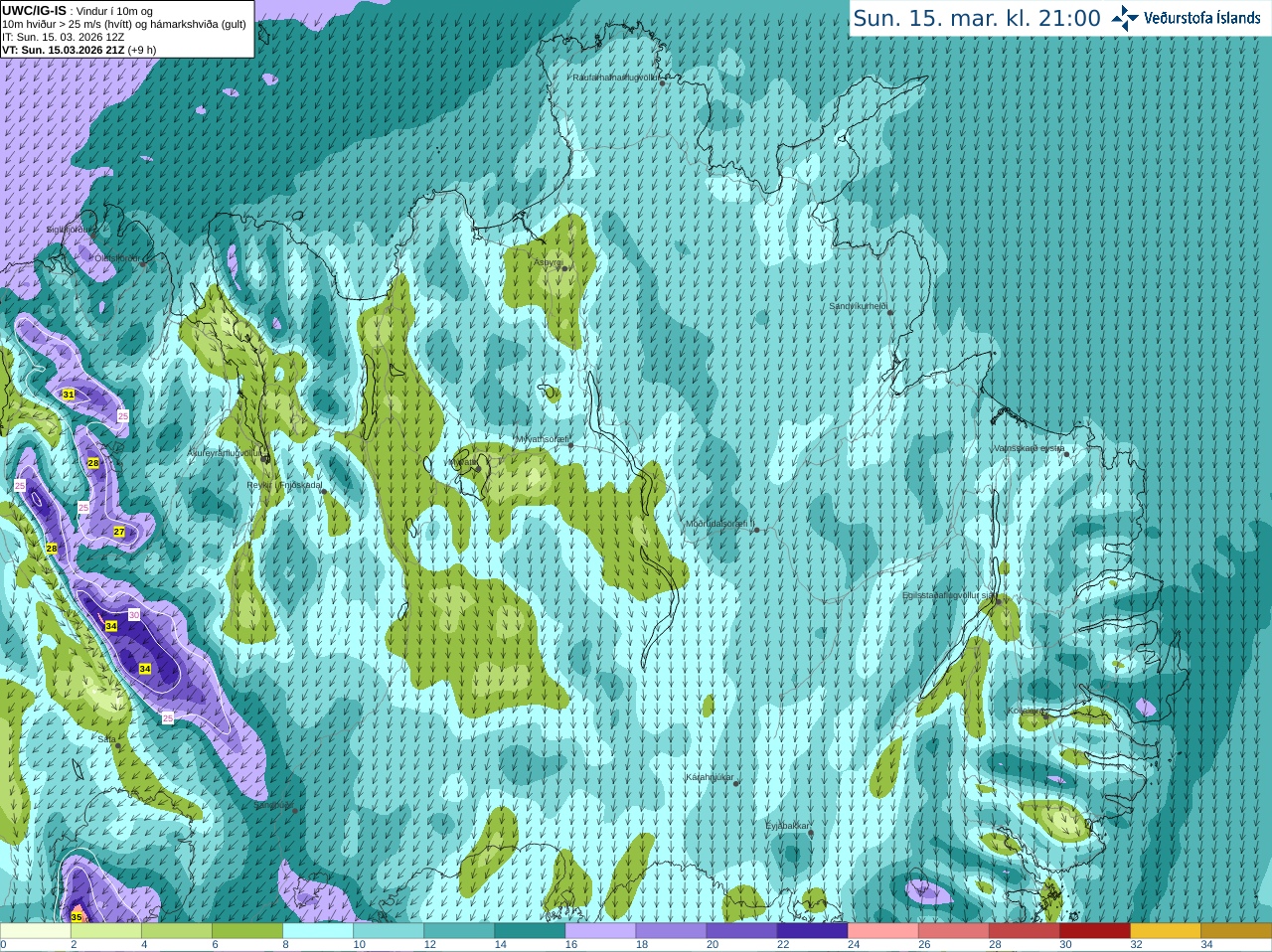Select the Sandbúðir station label
Image resolution: width=1272 pixels, height=952 pixels.
[x=273, y=805]
